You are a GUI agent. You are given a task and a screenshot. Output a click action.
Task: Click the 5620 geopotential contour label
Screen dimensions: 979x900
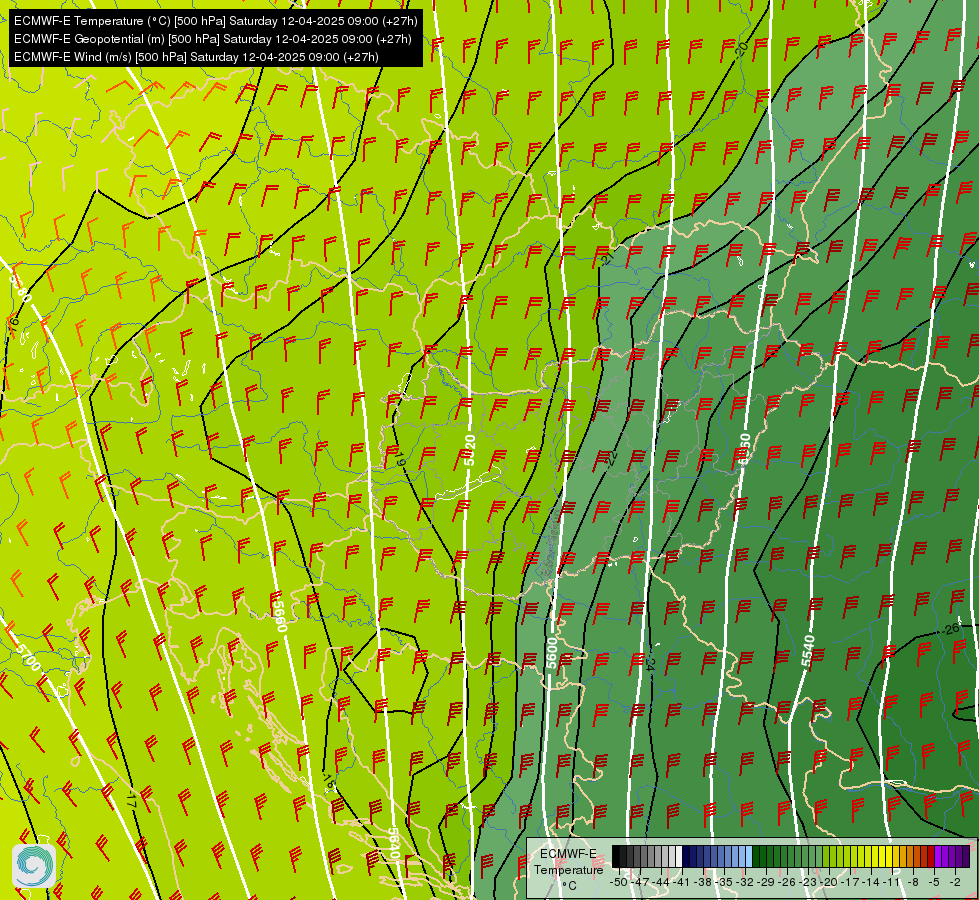click(x=470, y=450)
